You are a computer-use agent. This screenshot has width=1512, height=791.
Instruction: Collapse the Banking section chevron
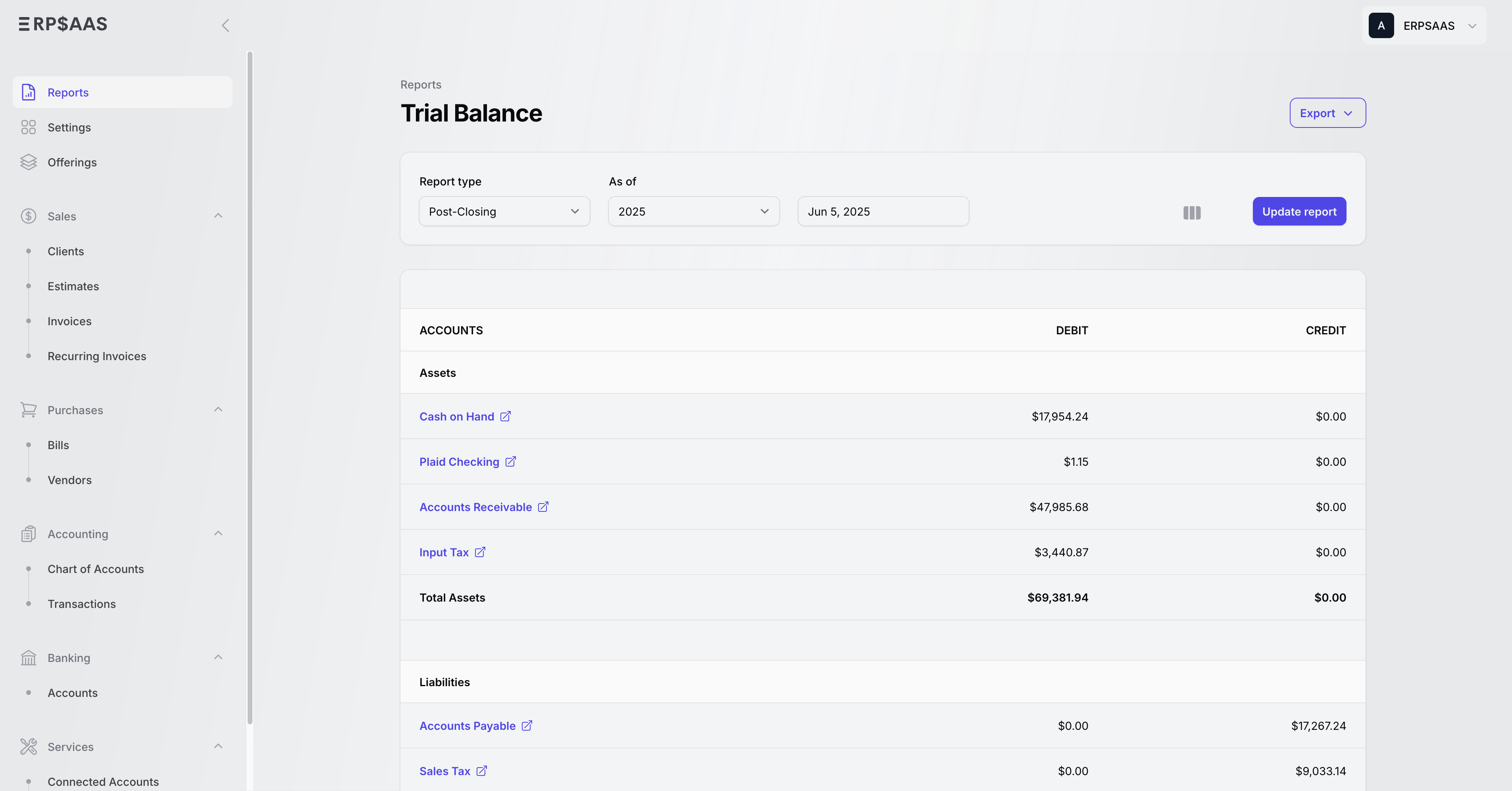coord(218,658)
